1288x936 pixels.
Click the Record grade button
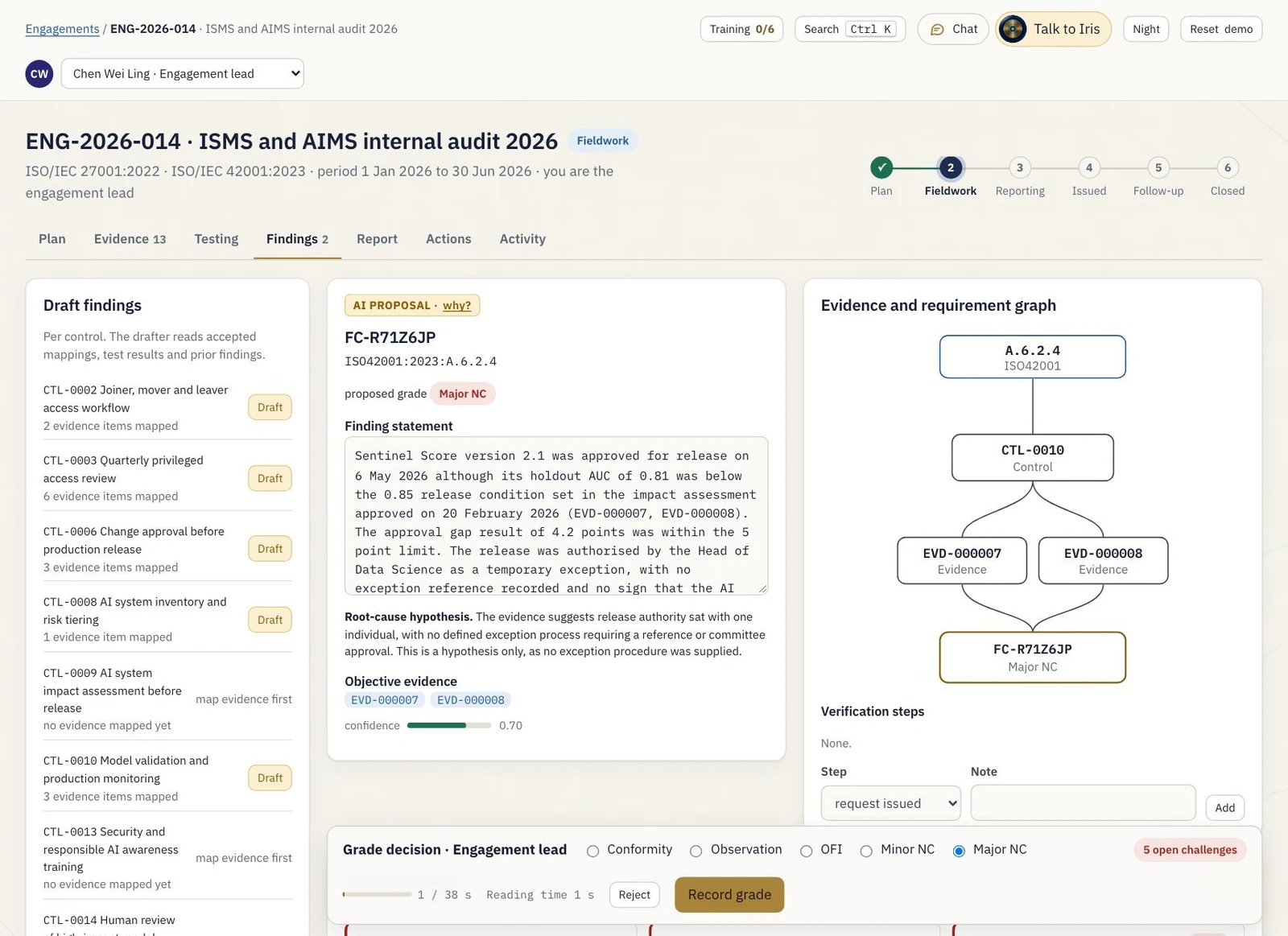point(729,895)
